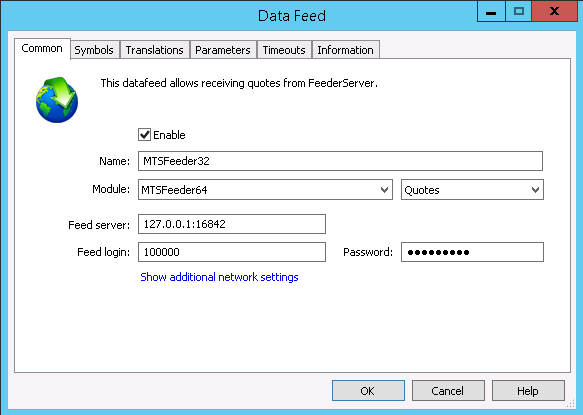Image resolution: width=583 pixels, height=415 pixels.
Task: Click into the Name field
Action: (340, 161)
